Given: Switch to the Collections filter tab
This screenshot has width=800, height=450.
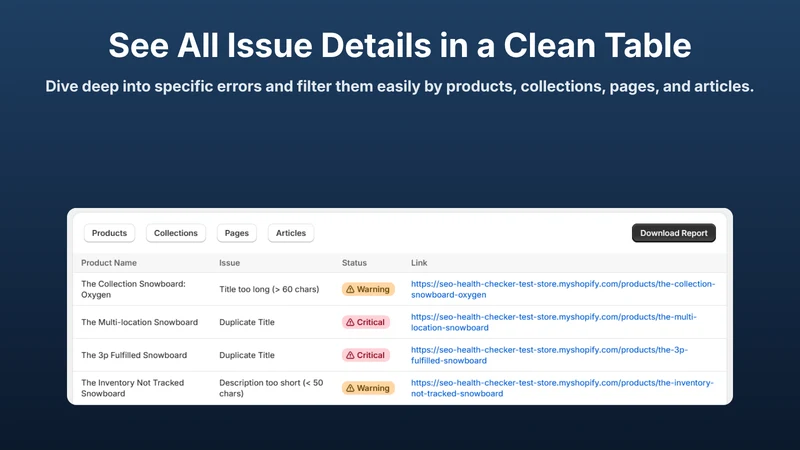Looking at the screenshot, I should point(176,233).
